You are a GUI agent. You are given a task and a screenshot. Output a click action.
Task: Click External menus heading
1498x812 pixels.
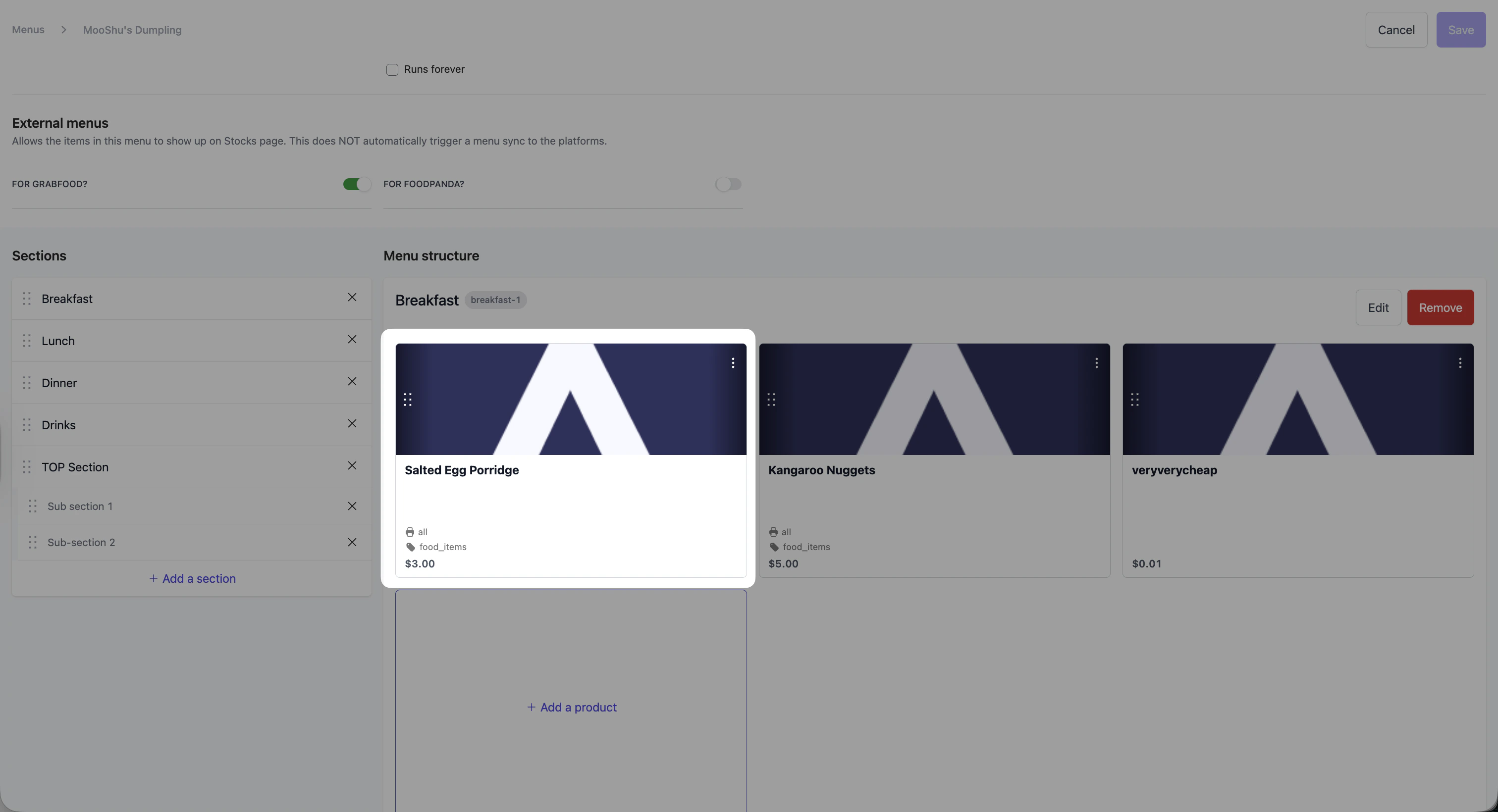click(x=60, y=123)
